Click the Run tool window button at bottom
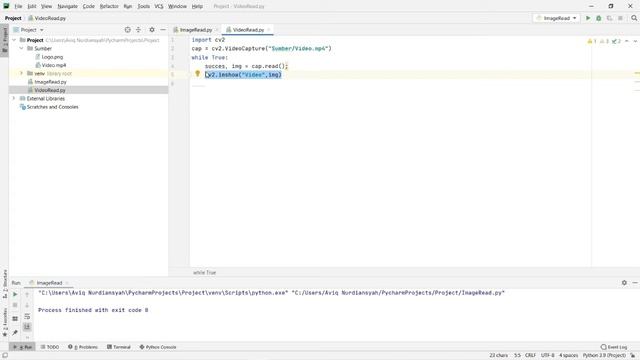Screen dimensions: 640x360 click(x=22, y=347)
